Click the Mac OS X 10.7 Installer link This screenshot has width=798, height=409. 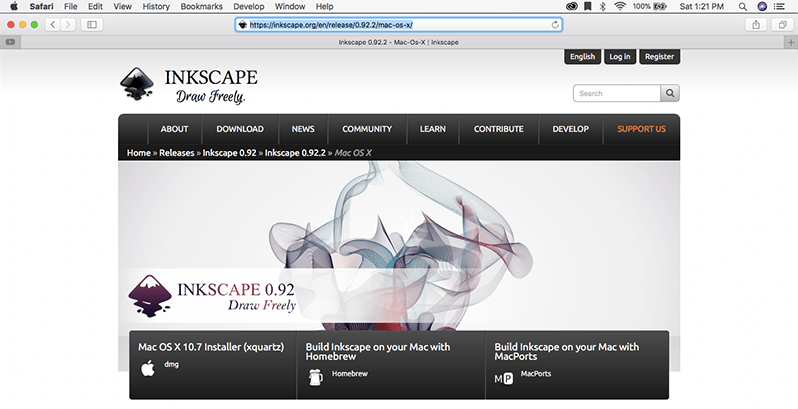click(211, 347)
